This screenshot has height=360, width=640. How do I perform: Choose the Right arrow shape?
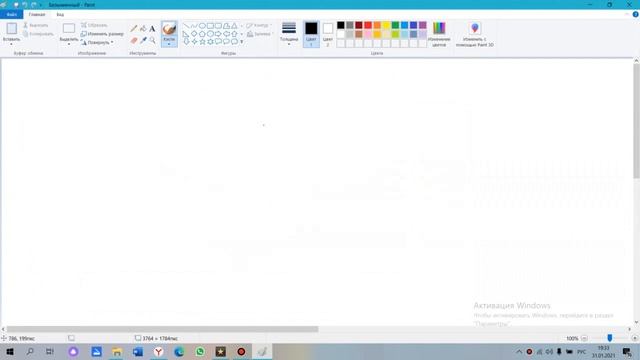point(218,34)
